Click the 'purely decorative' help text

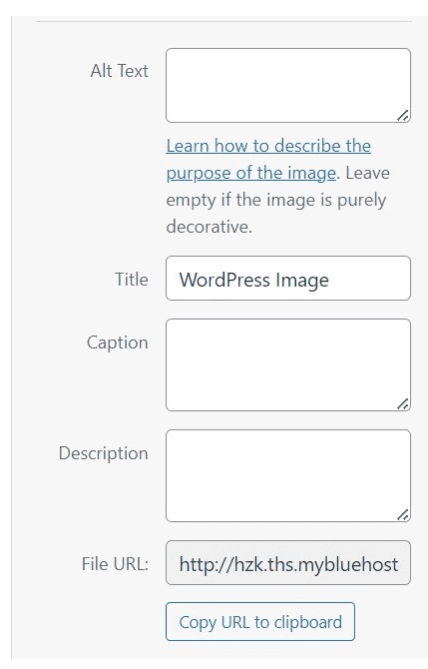(276, 213)
